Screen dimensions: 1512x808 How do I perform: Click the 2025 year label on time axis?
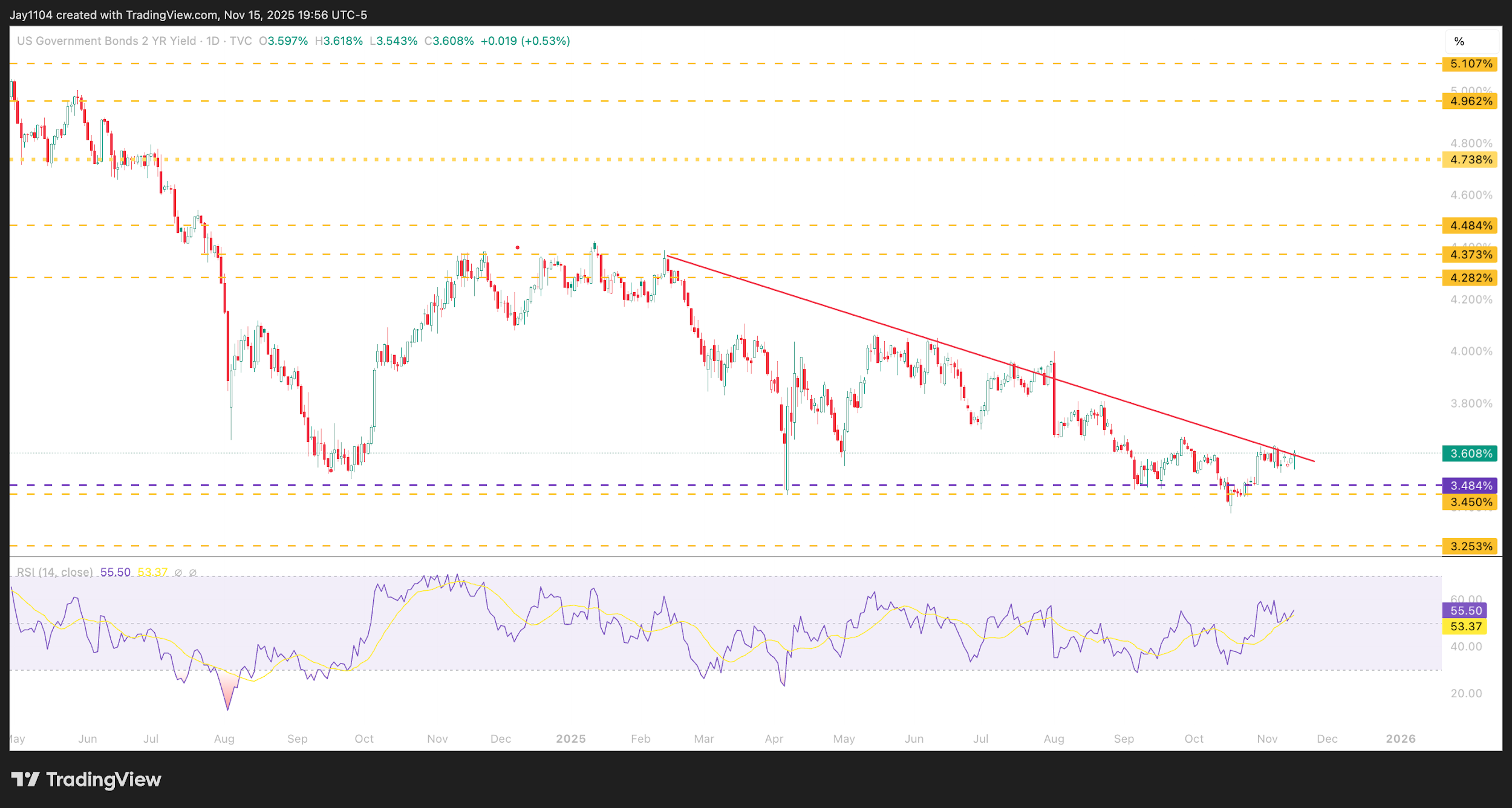tap(570, 738)
